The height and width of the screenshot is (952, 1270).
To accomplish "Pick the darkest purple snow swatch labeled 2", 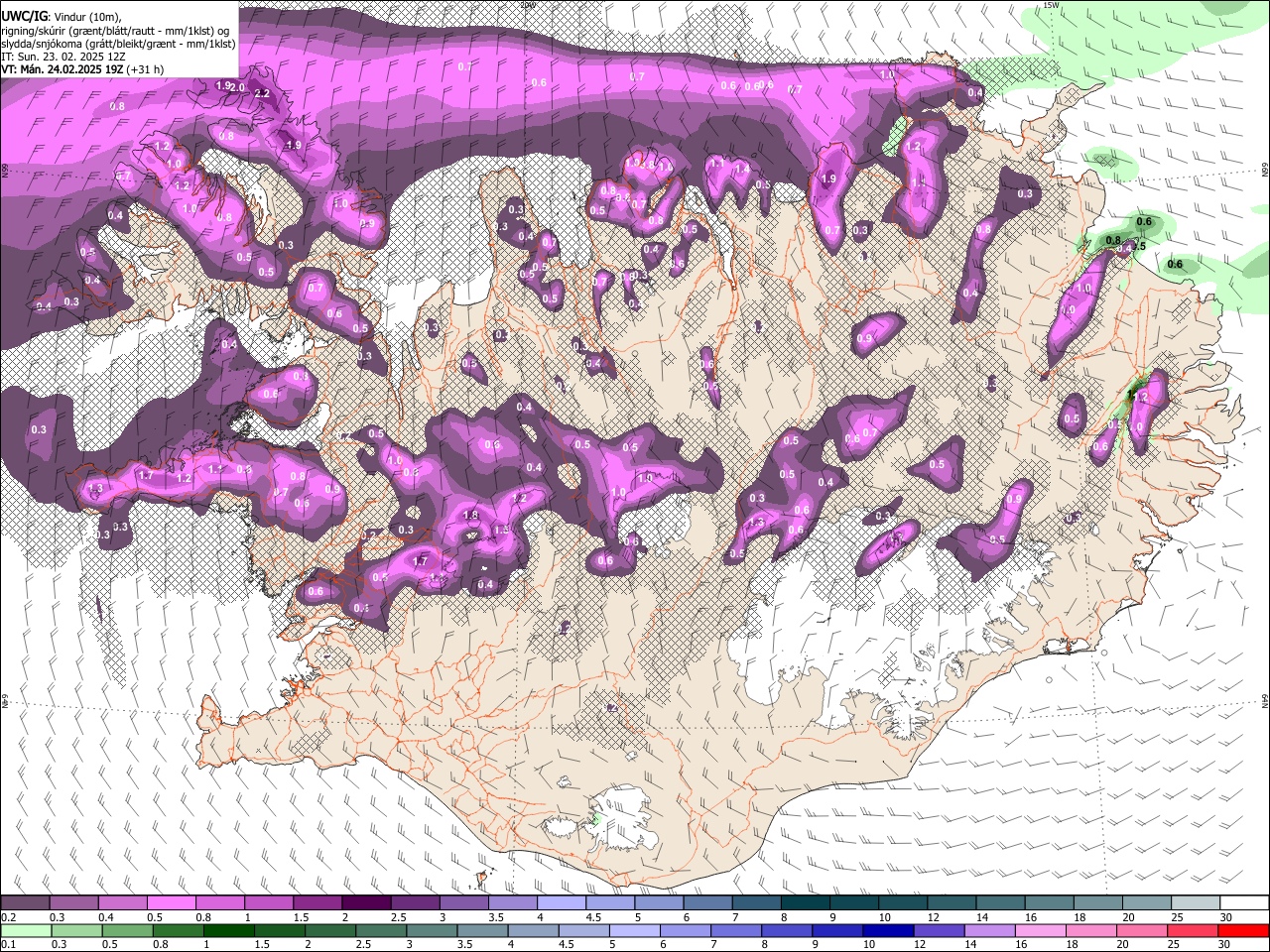I will (x=365, y=903).
